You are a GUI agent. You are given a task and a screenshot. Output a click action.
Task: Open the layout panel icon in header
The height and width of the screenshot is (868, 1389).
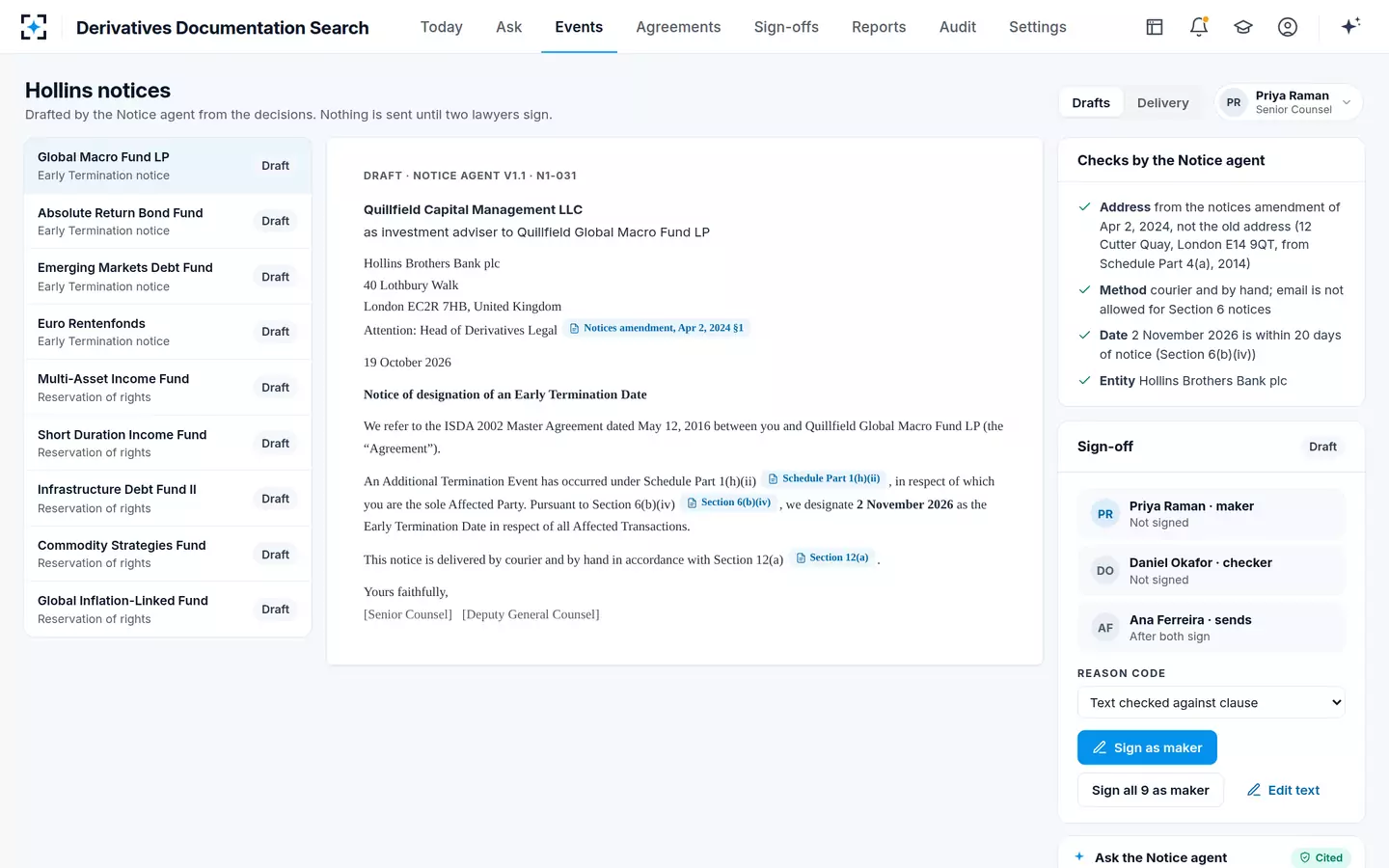coord(1155,27)
